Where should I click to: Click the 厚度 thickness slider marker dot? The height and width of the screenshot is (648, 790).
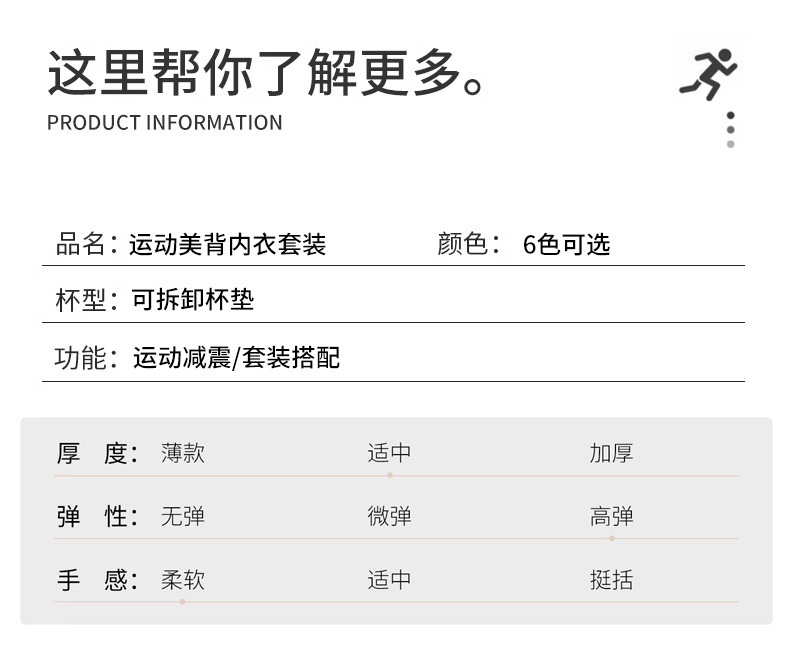(x=390, y=475)
